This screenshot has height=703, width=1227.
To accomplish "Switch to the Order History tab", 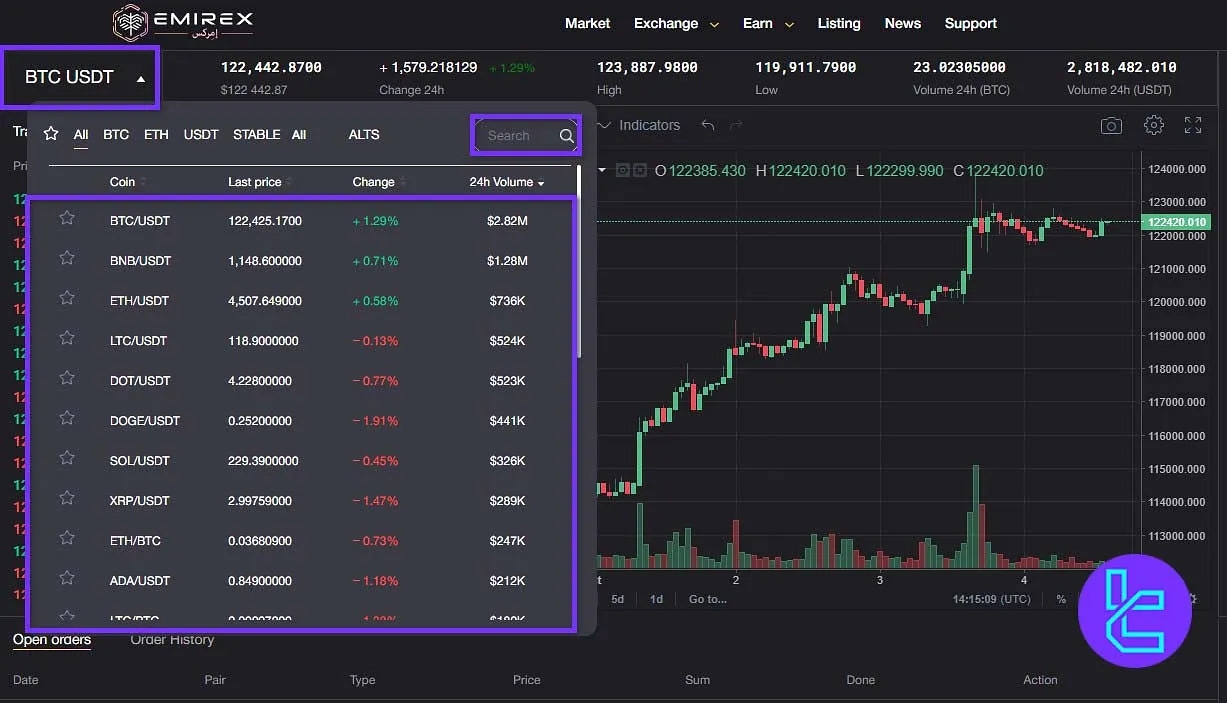I will pyautogui.click(x=172, y=639).
